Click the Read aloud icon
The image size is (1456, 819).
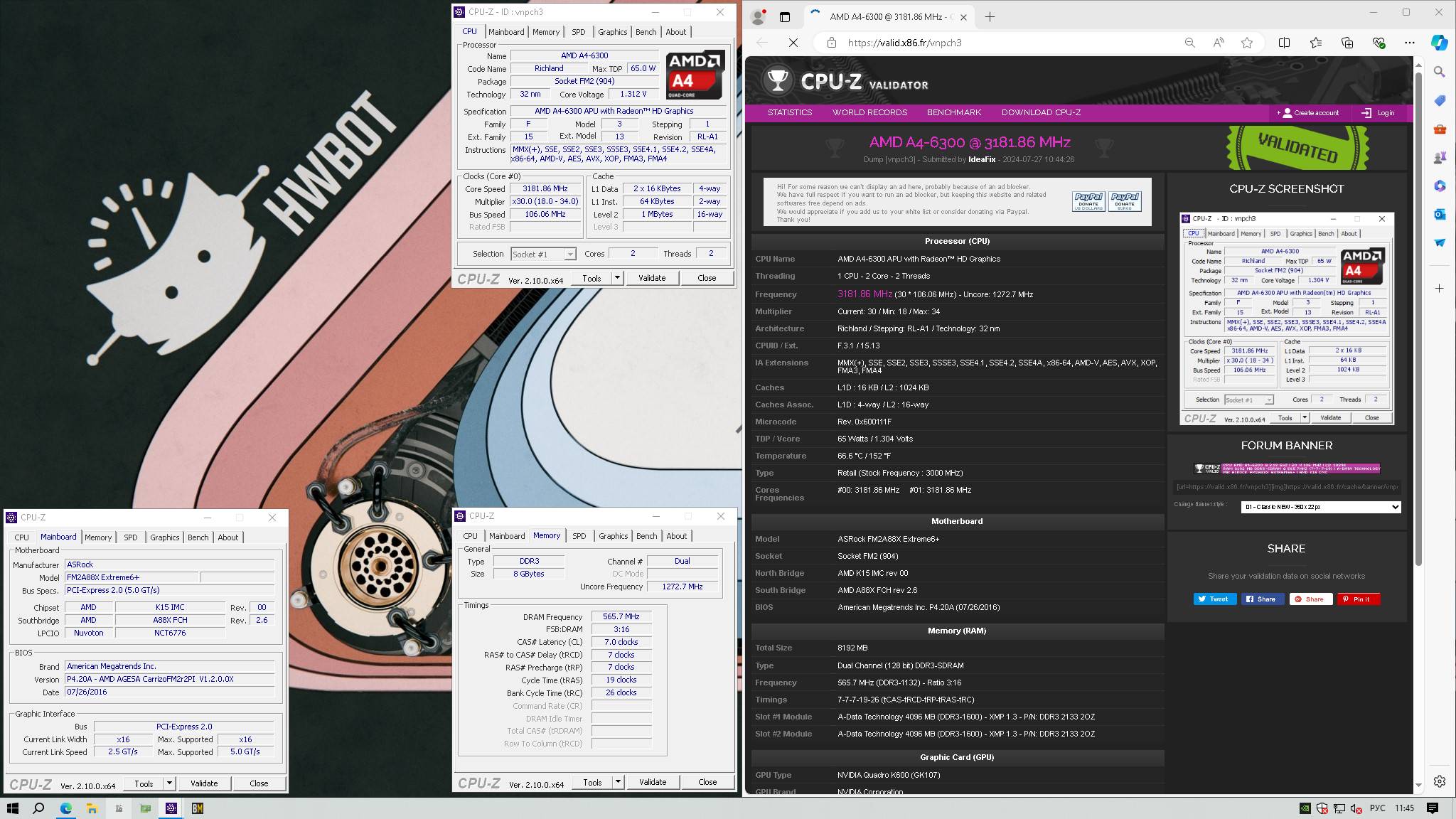(1219, 43)
